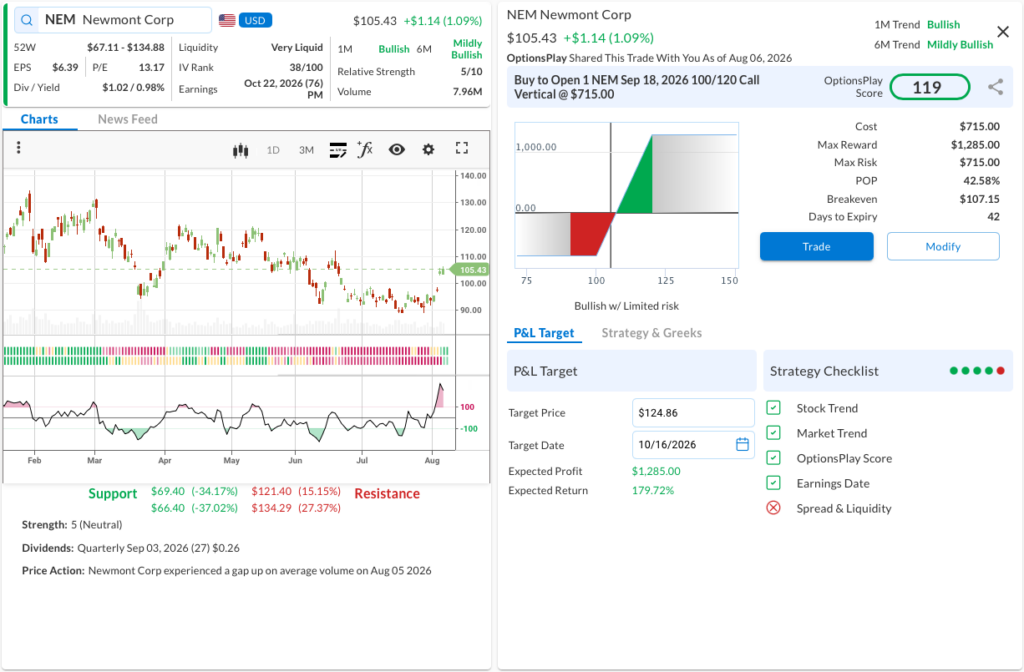The height and width of the screenshot is (672, 1024).
Task: Click the Modify button
Action: point(943,246)
